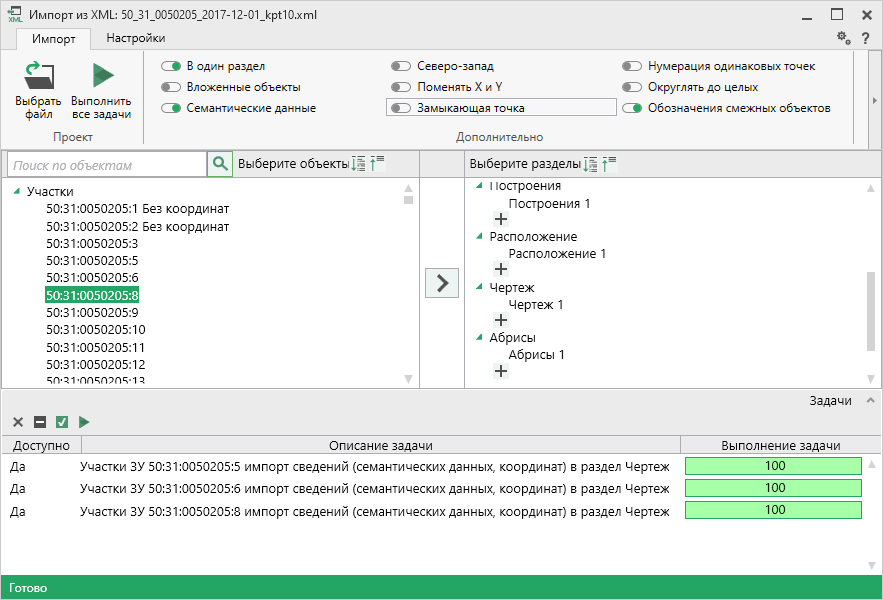Collapse the Задачи panel chevron
Viewport: 883px width, 600px height.
[x=869, y=400]
